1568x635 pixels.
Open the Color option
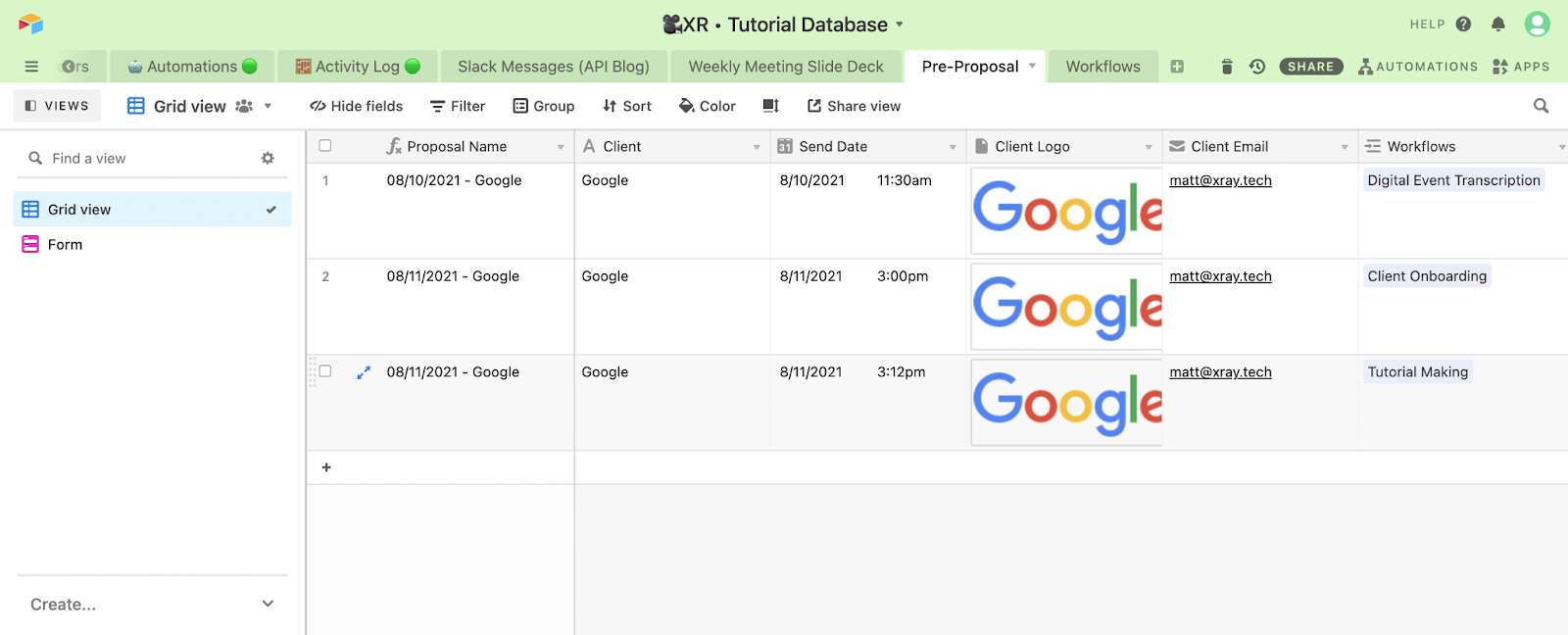707,106
